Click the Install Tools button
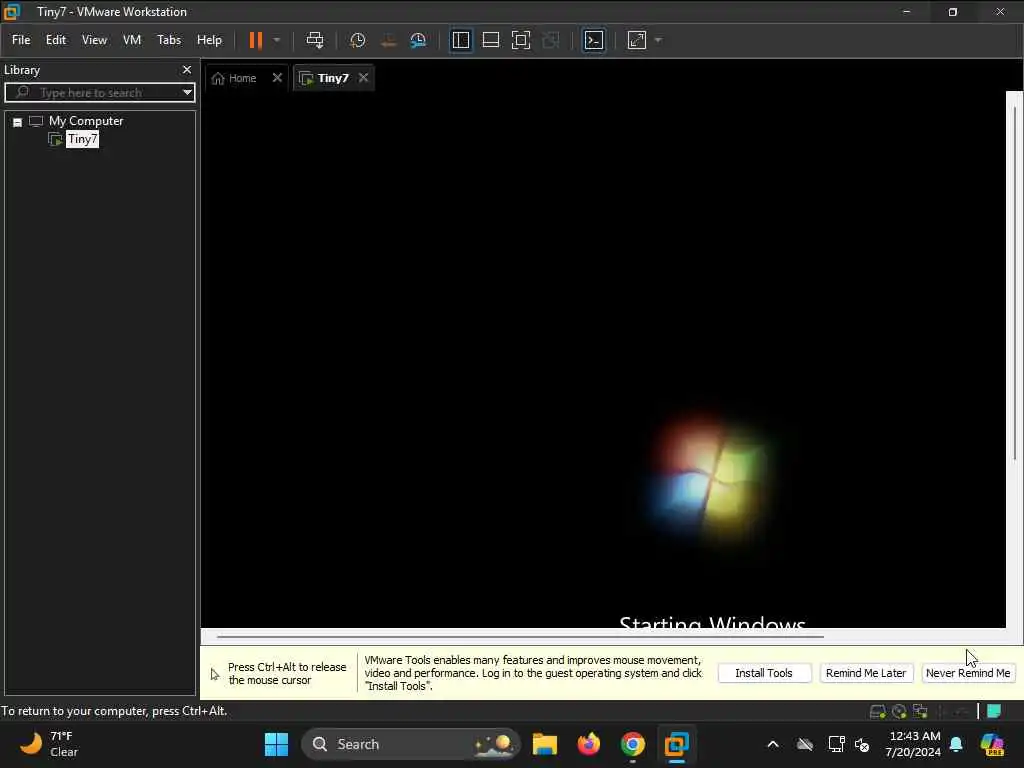This screenshot has width=1024, height=768. (764, 673)
